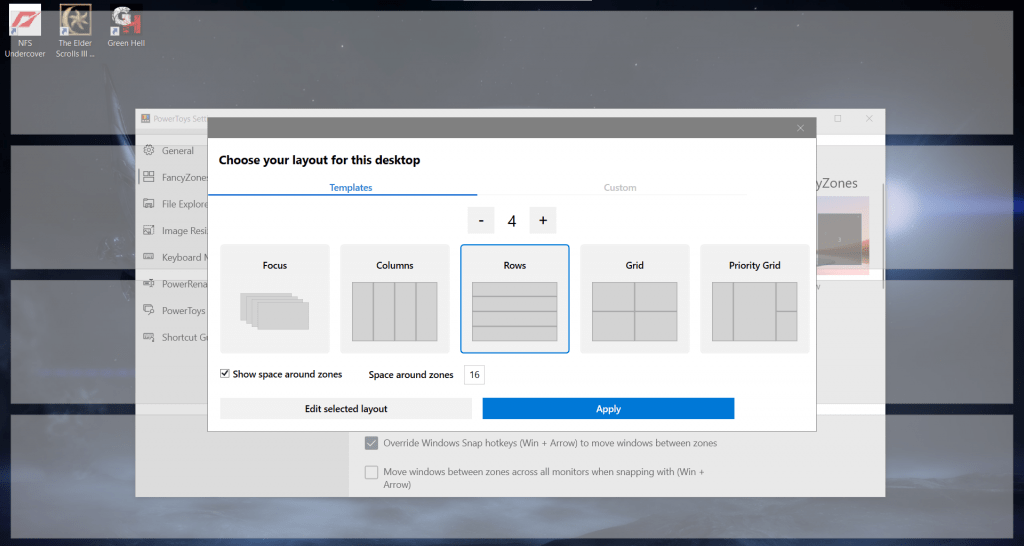
Task: Click the Space around zones value field
Action: tap(475, 375)
